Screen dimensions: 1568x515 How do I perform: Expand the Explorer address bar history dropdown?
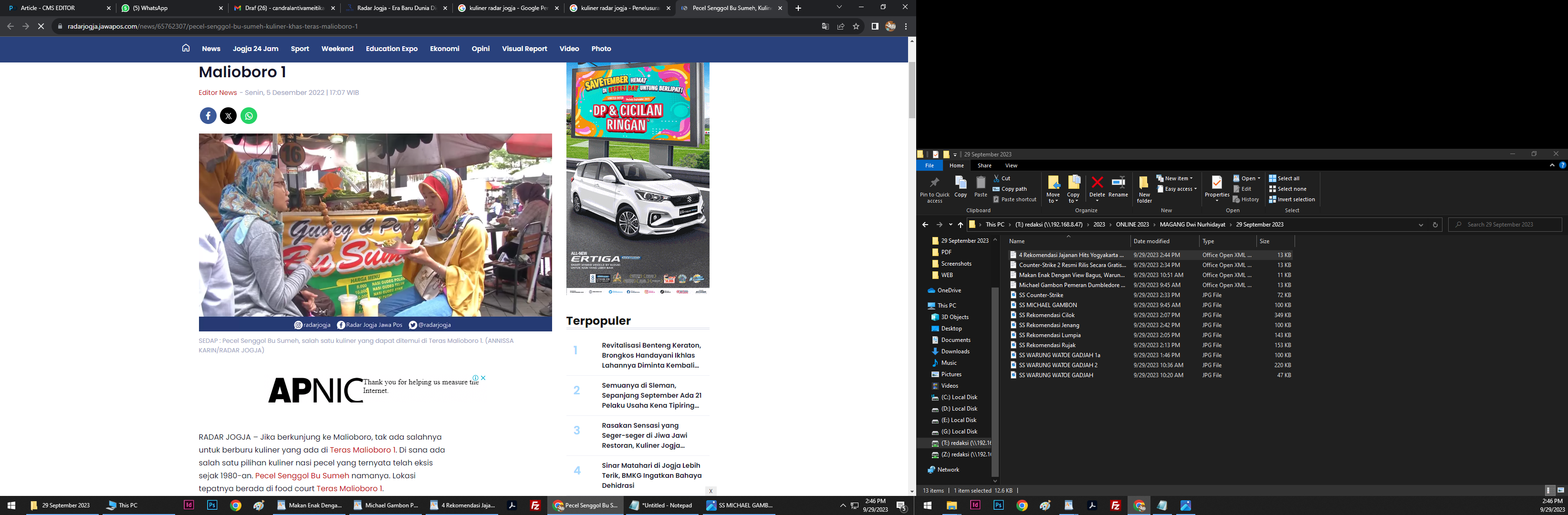coord(1421,225)
